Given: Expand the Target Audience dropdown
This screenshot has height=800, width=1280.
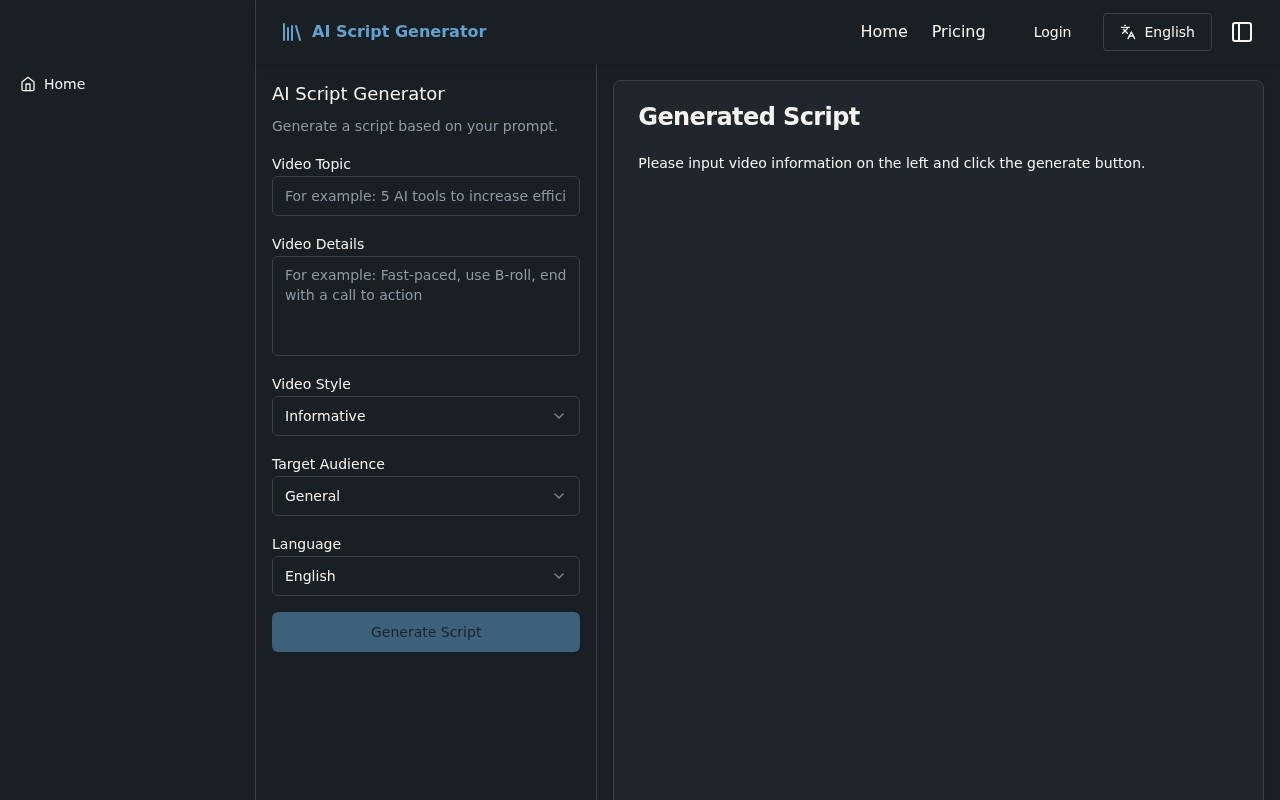Looking at the screenshot, I should 426,496.
